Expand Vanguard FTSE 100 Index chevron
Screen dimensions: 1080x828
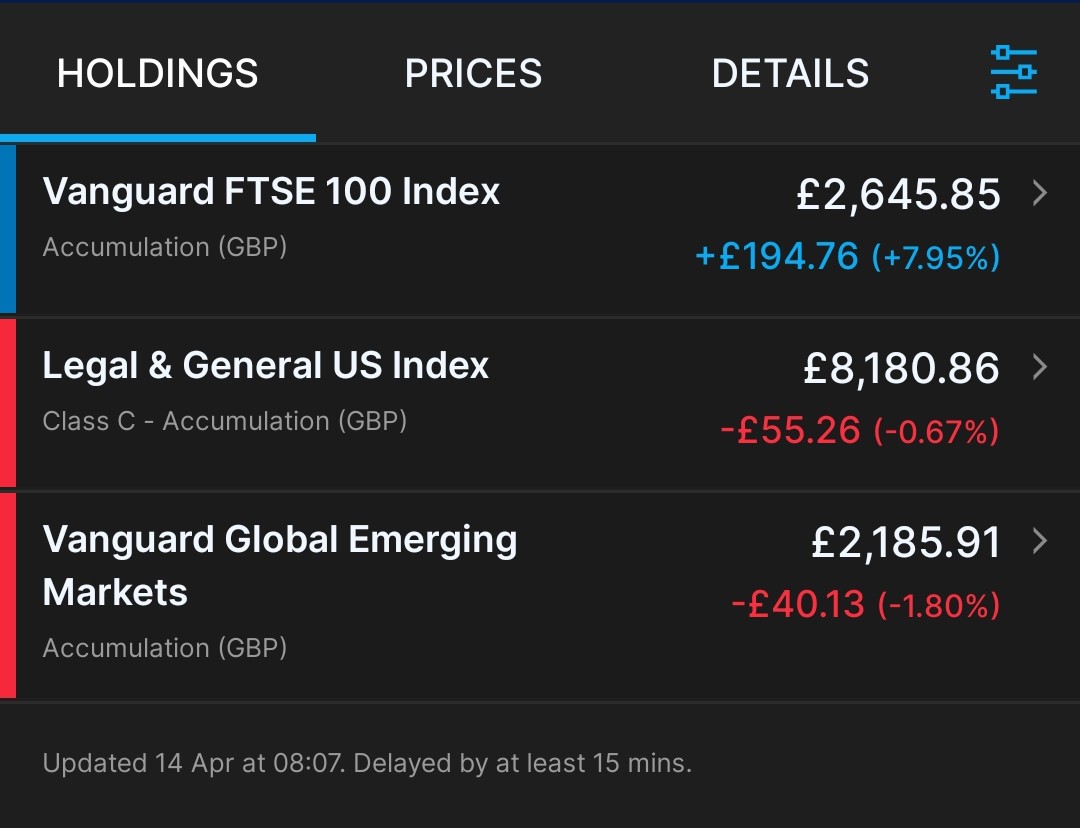[1040, 193]
